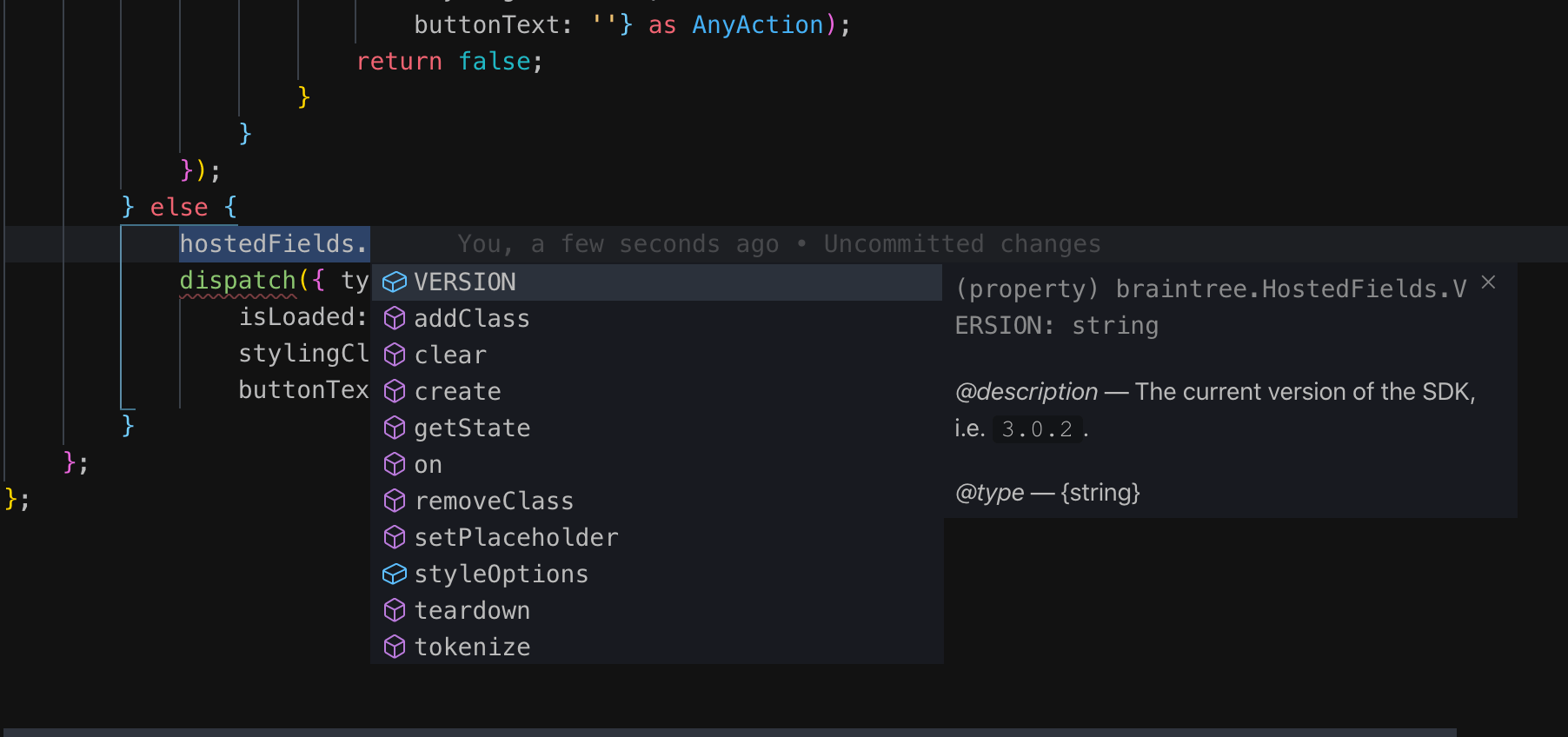Click the property icon next to styleOptions
This screenshot has height=737, width=1568.
395,574
